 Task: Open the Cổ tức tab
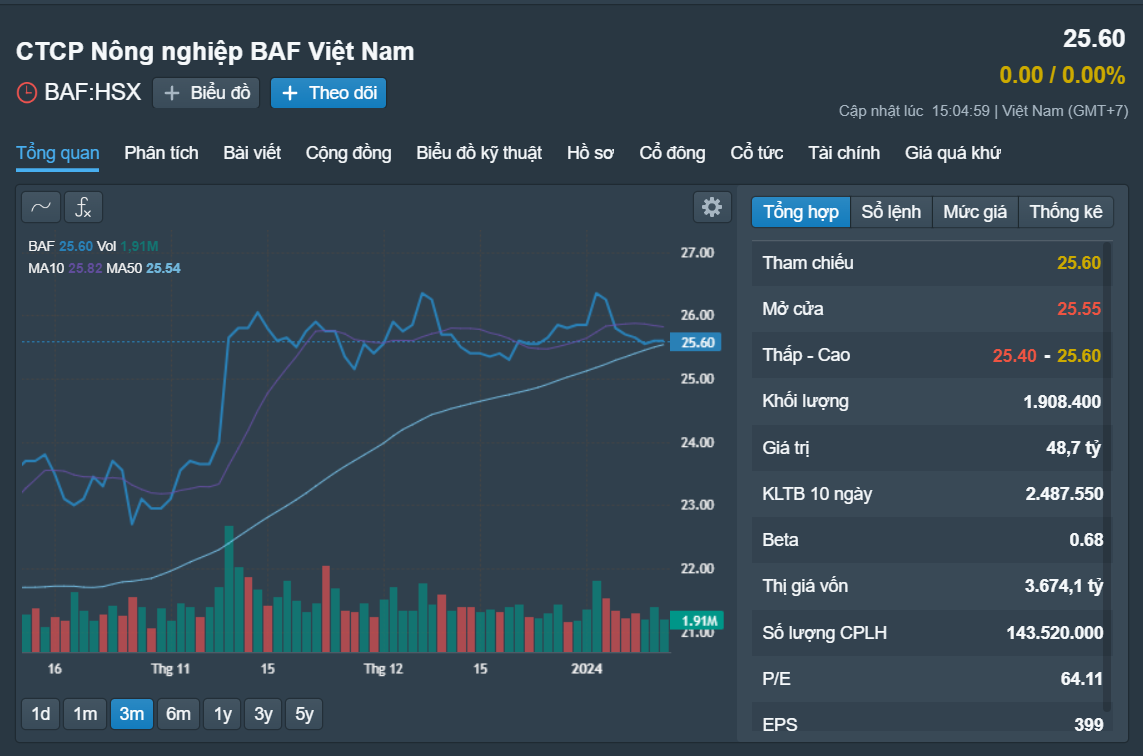click(757, 153)
